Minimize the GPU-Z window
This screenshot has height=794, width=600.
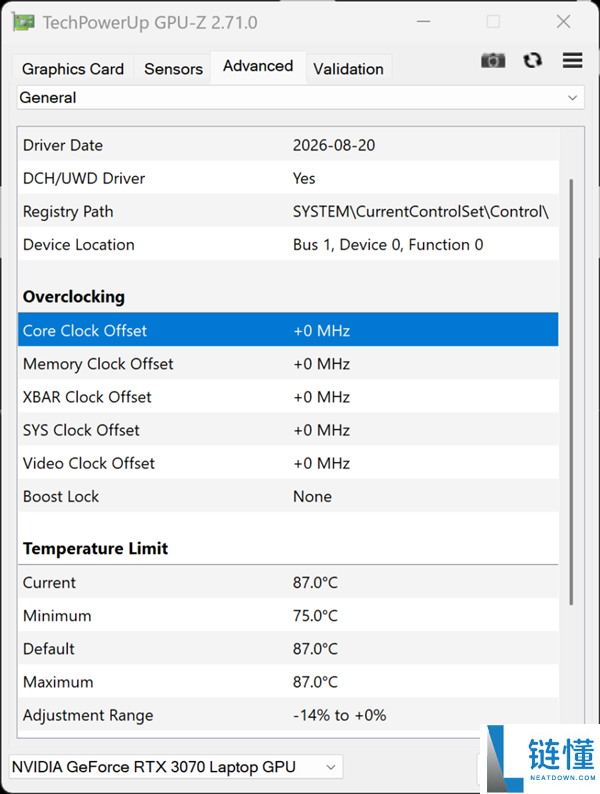(424, 22)
